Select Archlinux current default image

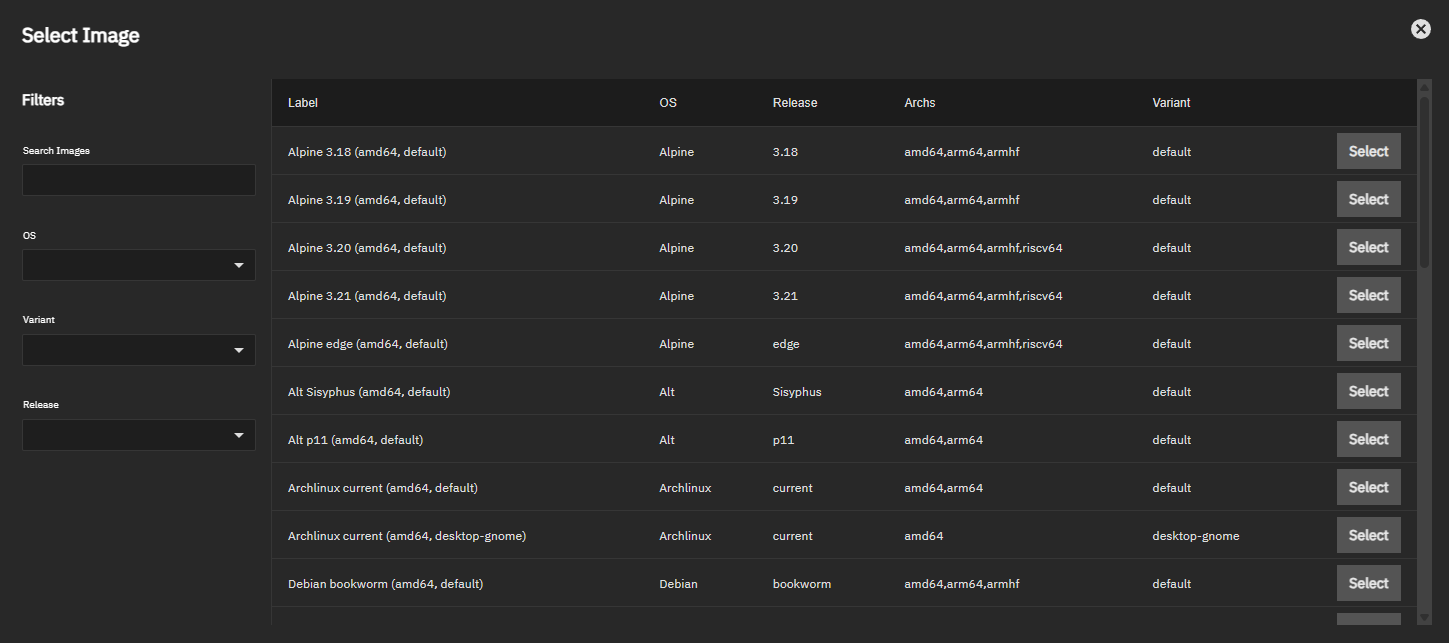point(1368,488)
